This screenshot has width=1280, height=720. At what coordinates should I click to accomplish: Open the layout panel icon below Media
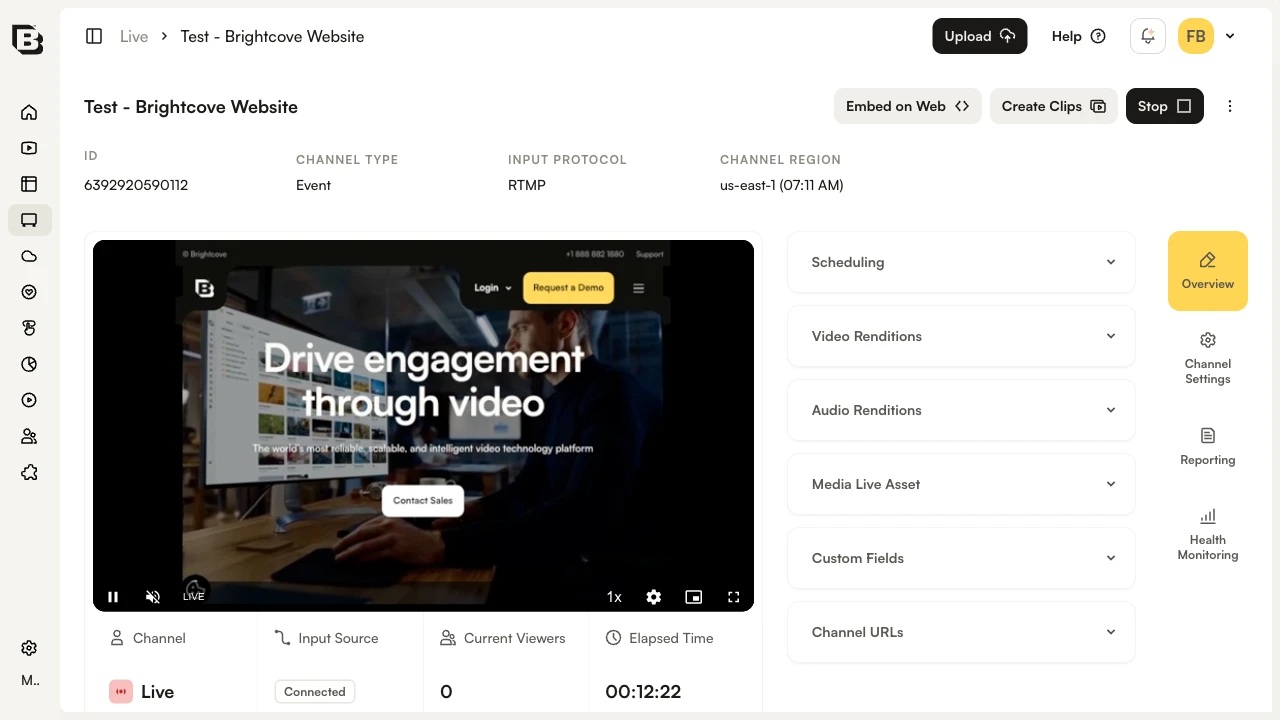click(29, 184)
